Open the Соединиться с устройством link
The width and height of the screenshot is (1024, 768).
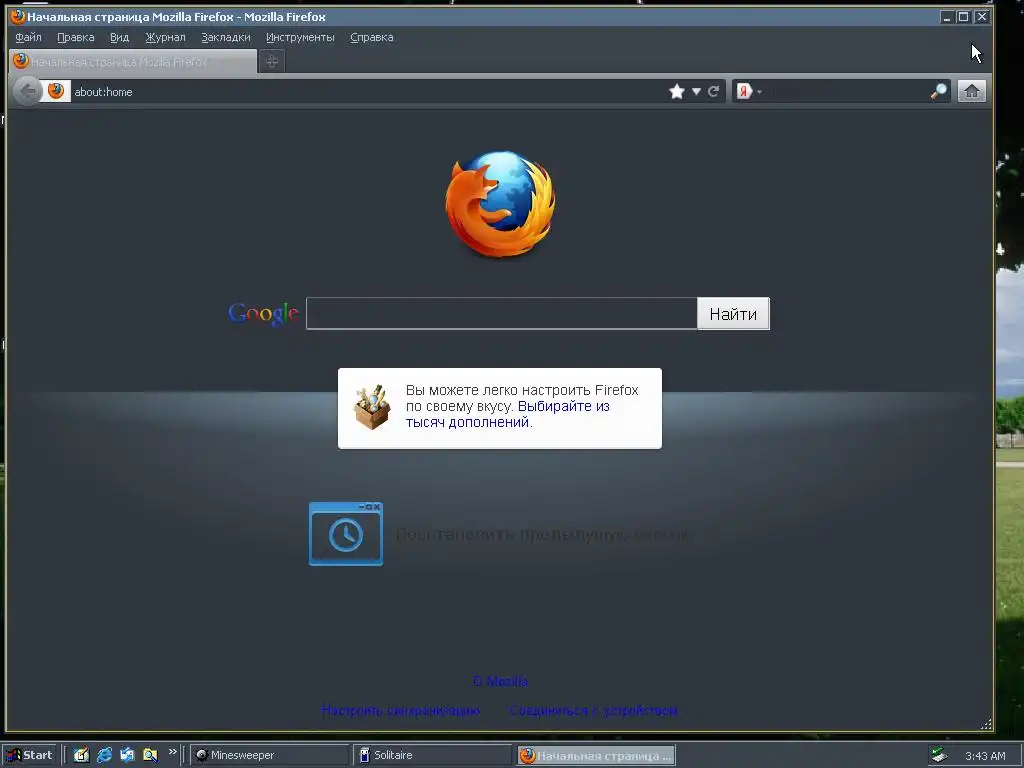click(x=594, y=711)
